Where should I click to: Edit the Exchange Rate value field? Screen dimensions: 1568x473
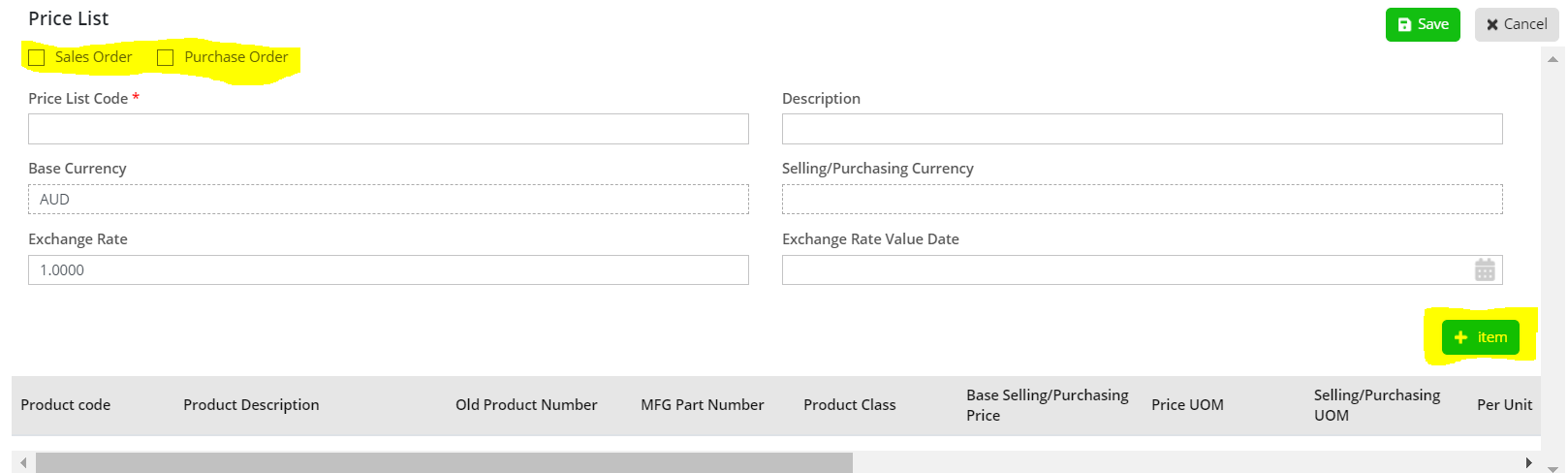coord(388,270)
